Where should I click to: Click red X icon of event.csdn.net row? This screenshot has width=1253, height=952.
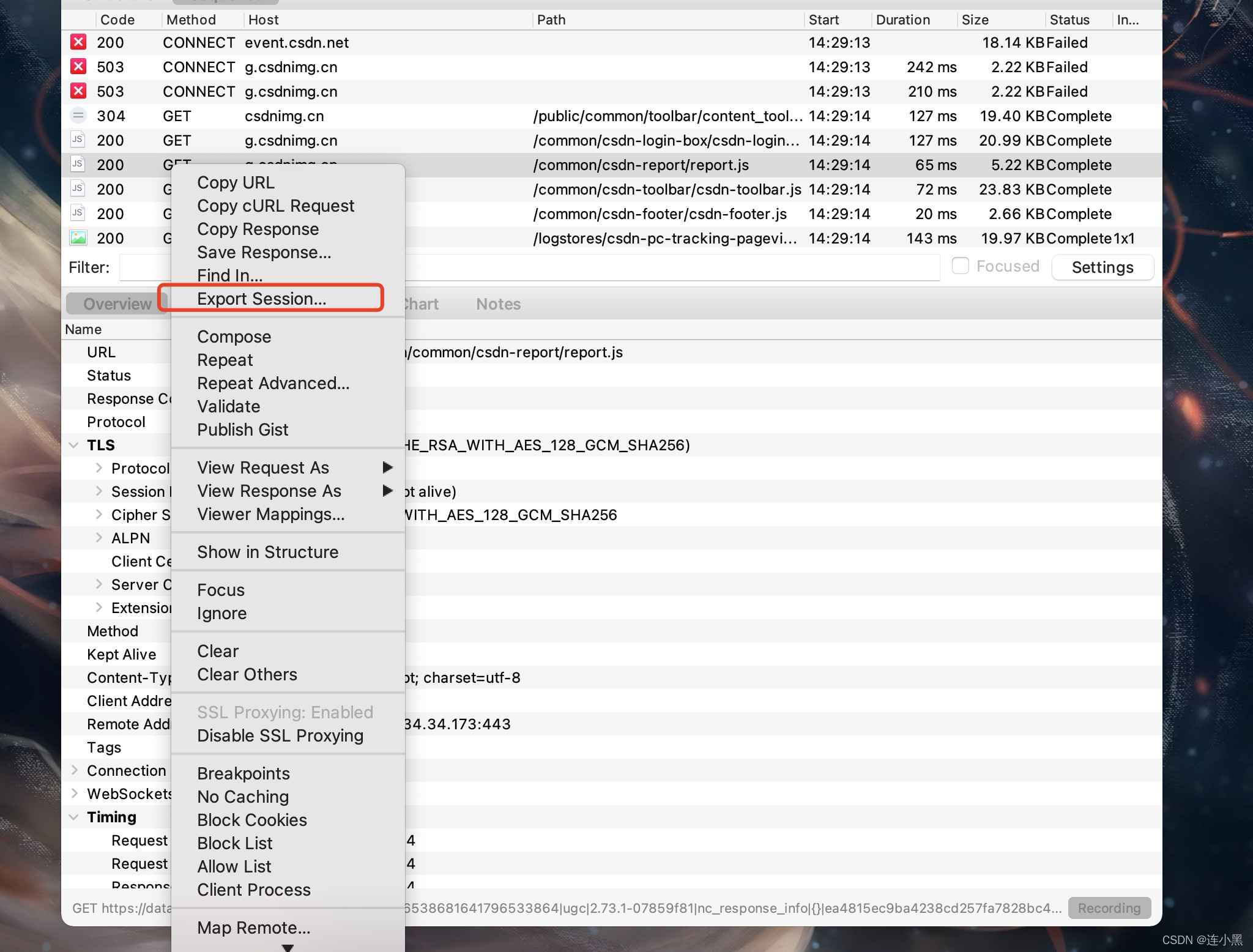[x=78, y=42]
